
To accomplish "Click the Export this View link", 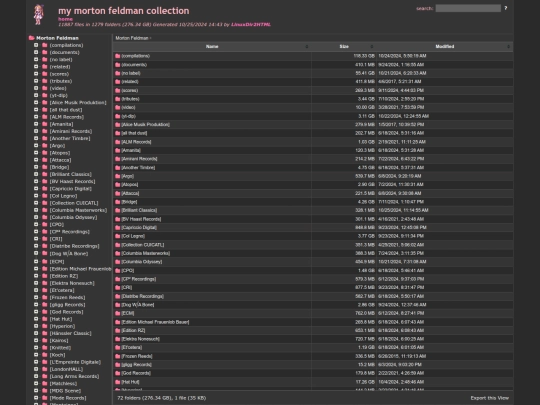I will point(489,398).
